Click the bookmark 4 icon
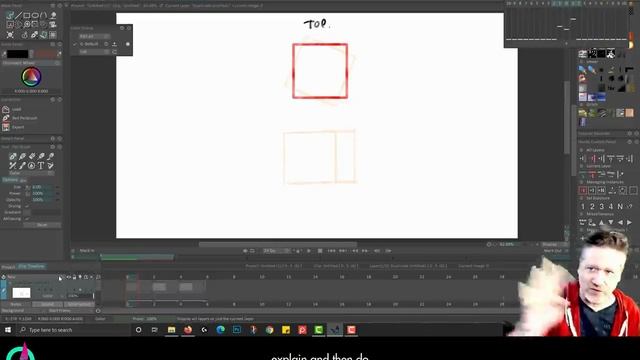This screenshot has width=640, height=360. tap(611, 207)
